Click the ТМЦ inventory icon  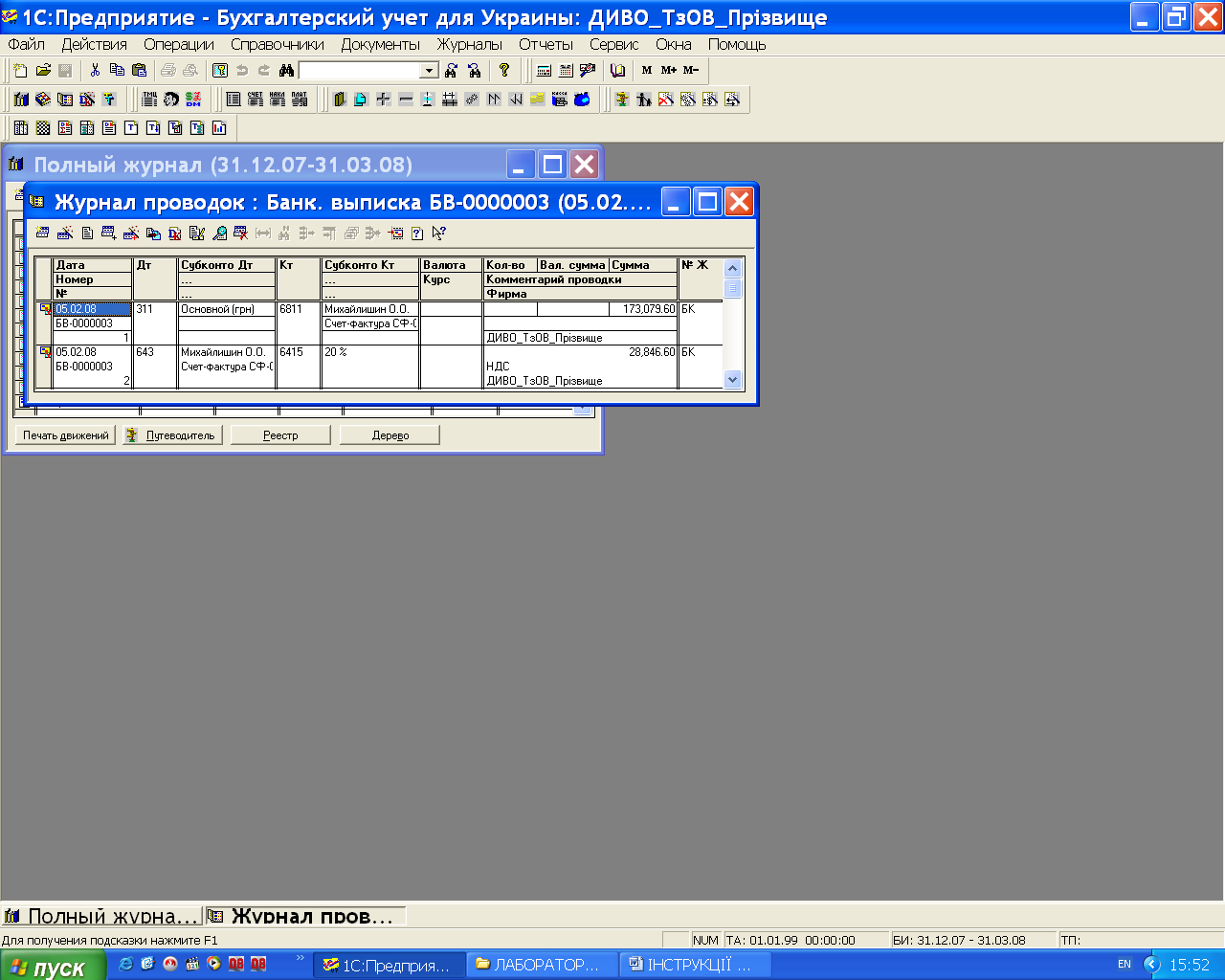(x=150, y=100)
